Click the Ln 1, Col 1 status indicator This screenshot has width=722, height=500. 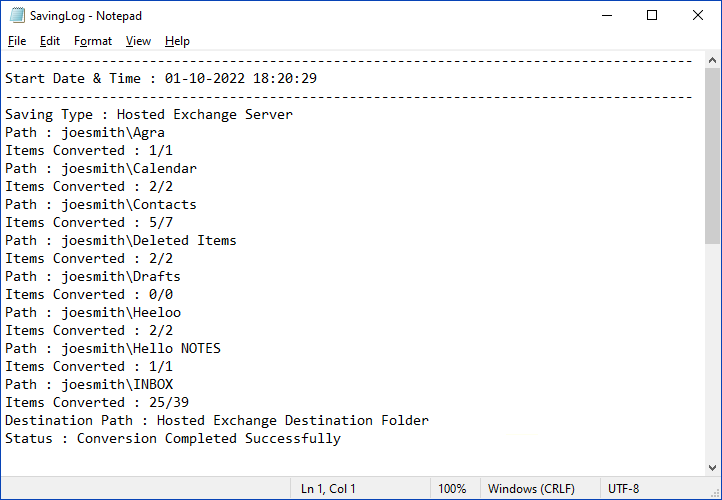[x=328, y=488]
